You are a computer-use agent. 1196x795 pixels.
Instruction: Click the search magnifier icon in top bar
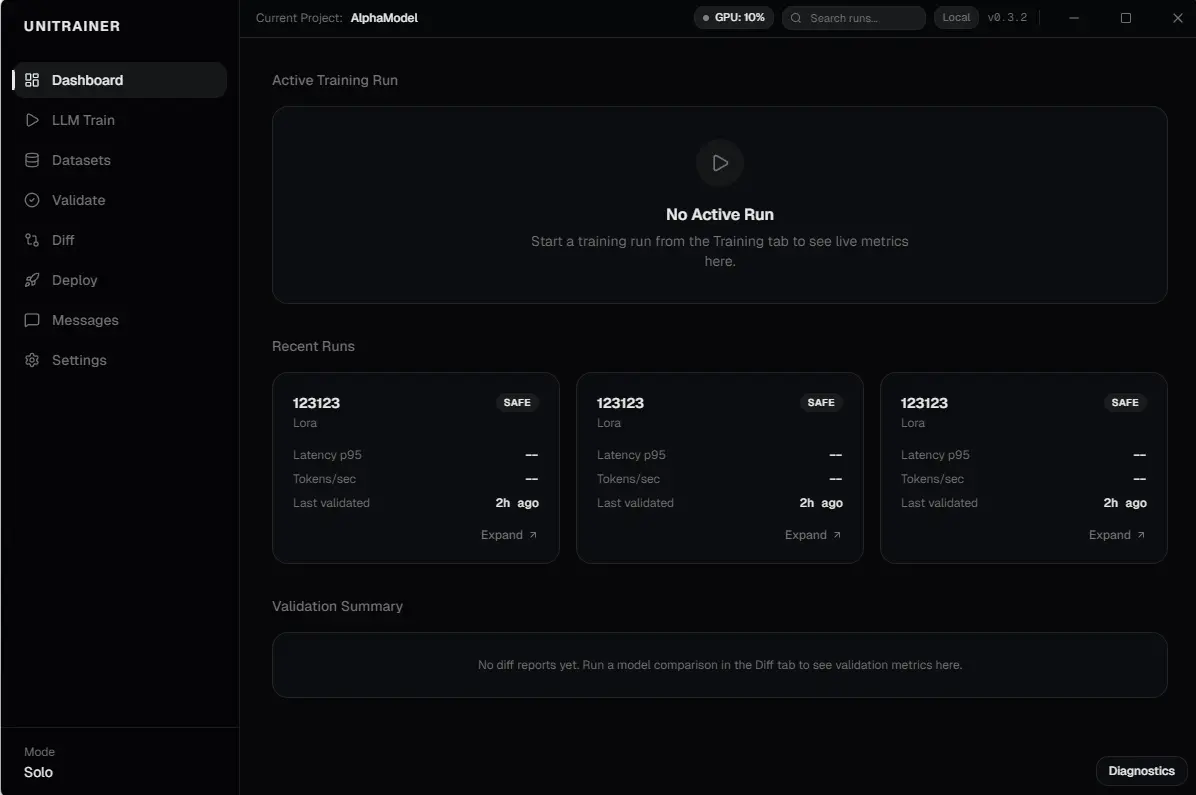point(796,18)
